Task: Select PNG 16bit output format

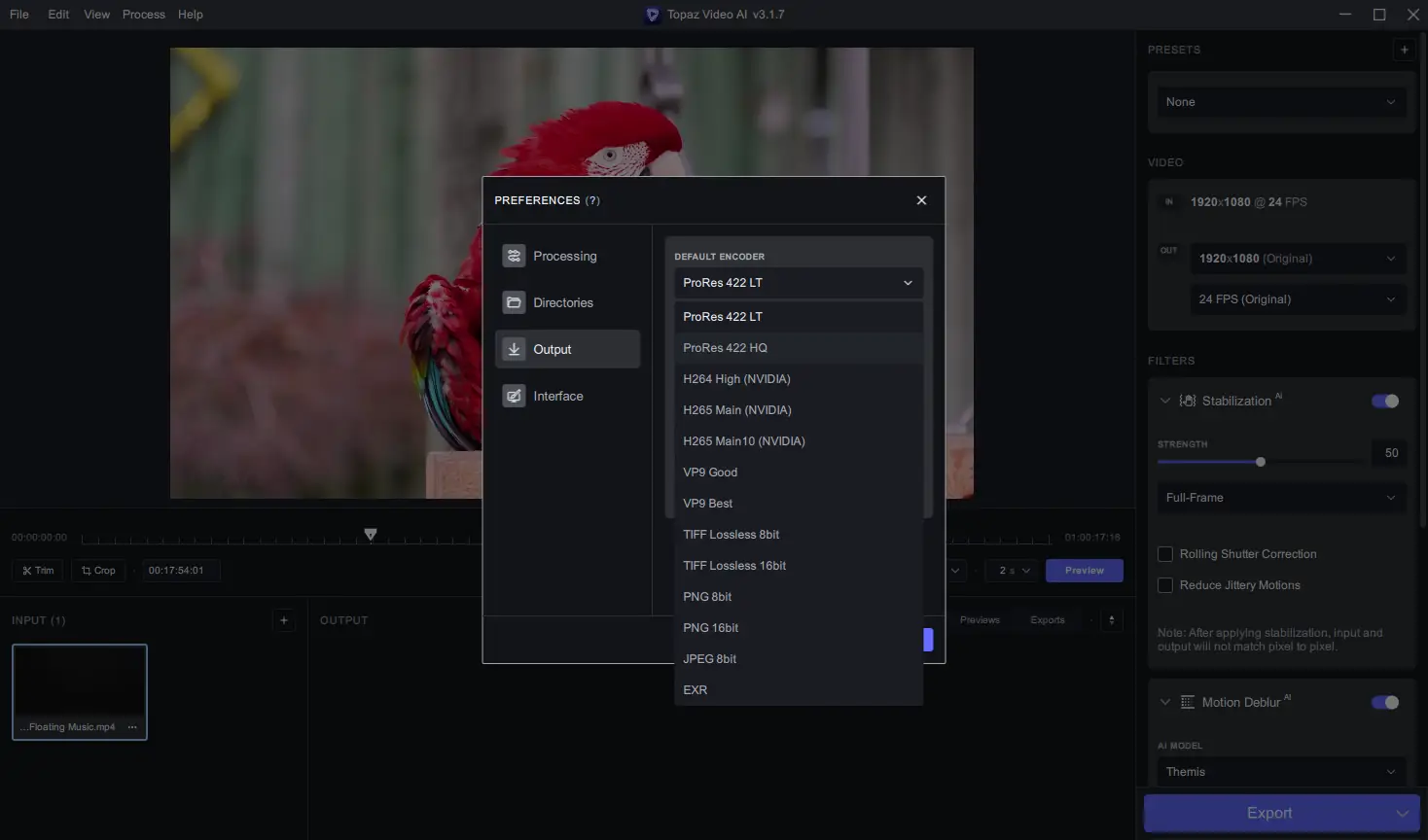Action: click(x=798, y=628)
